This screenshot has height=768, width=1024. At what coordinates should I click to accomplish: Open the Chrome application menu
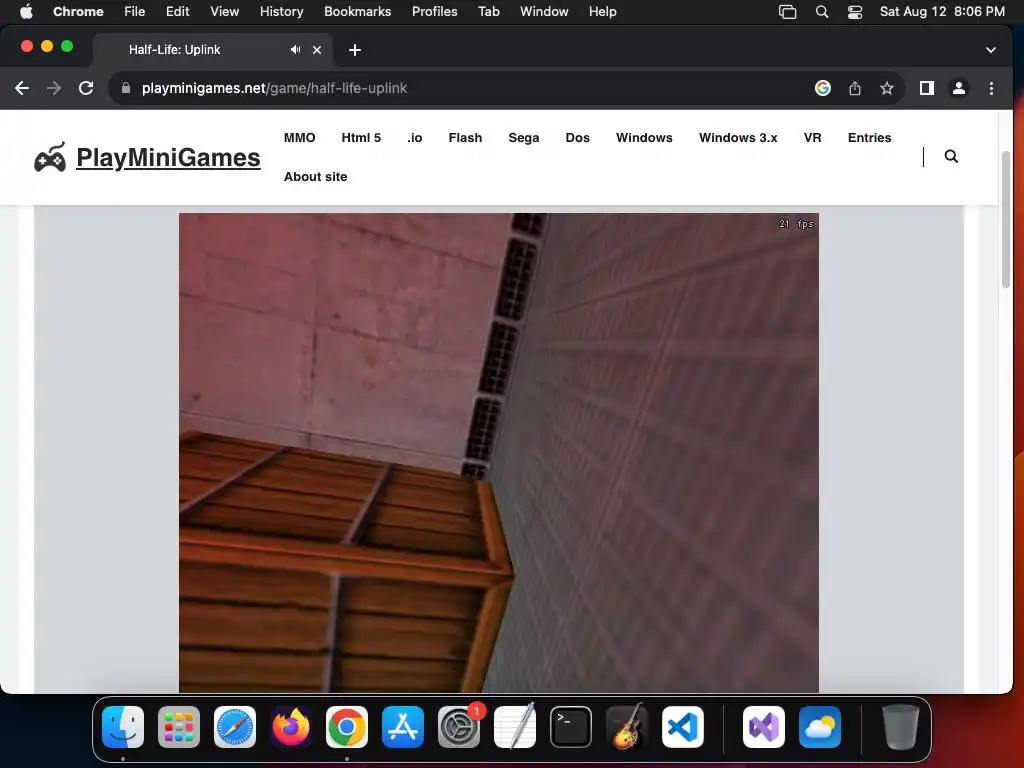coord(78,12)
